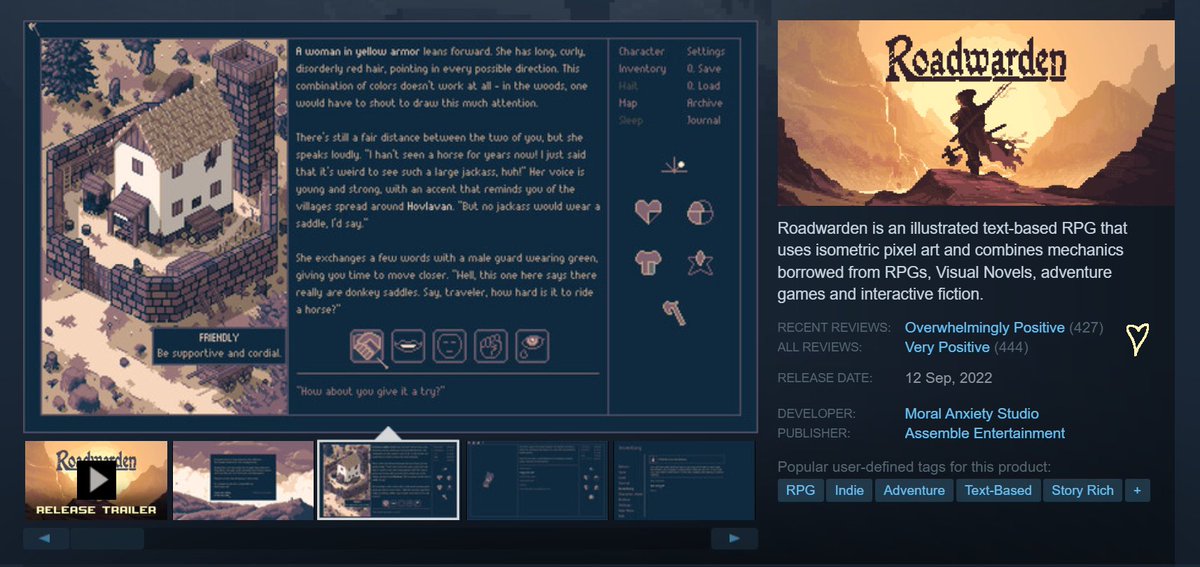
Task: Choose the crying eye attitude icon
Action: pyautogui.click(x=532, y=347)
